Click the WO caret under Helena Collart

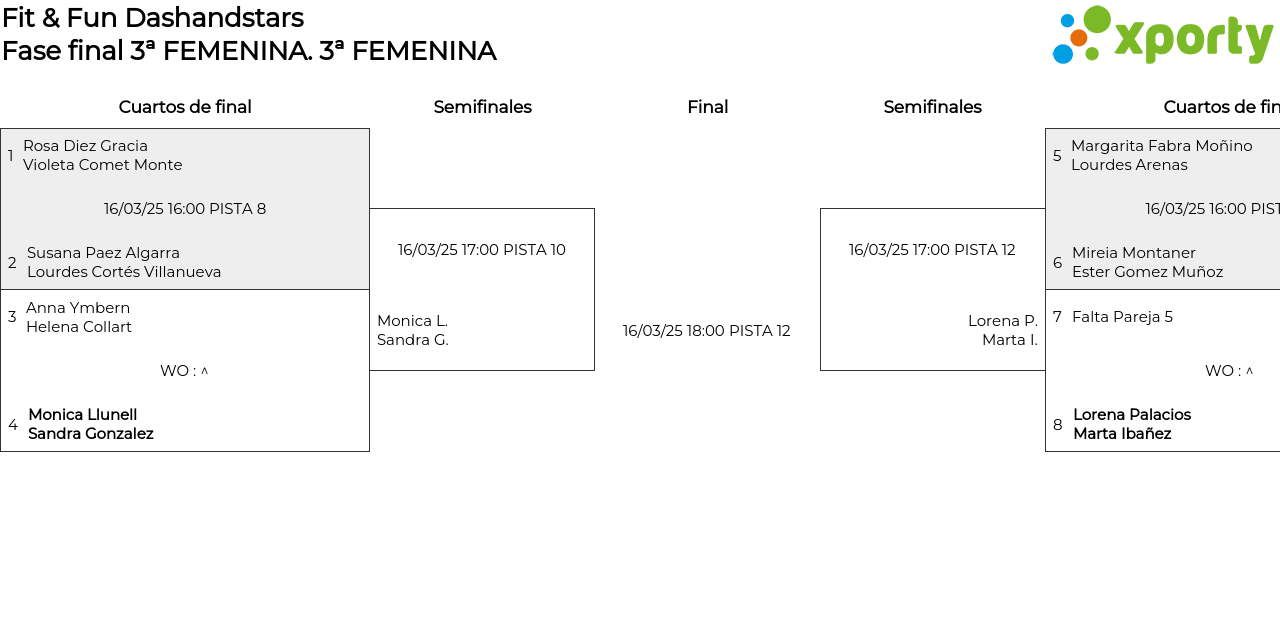204,371
